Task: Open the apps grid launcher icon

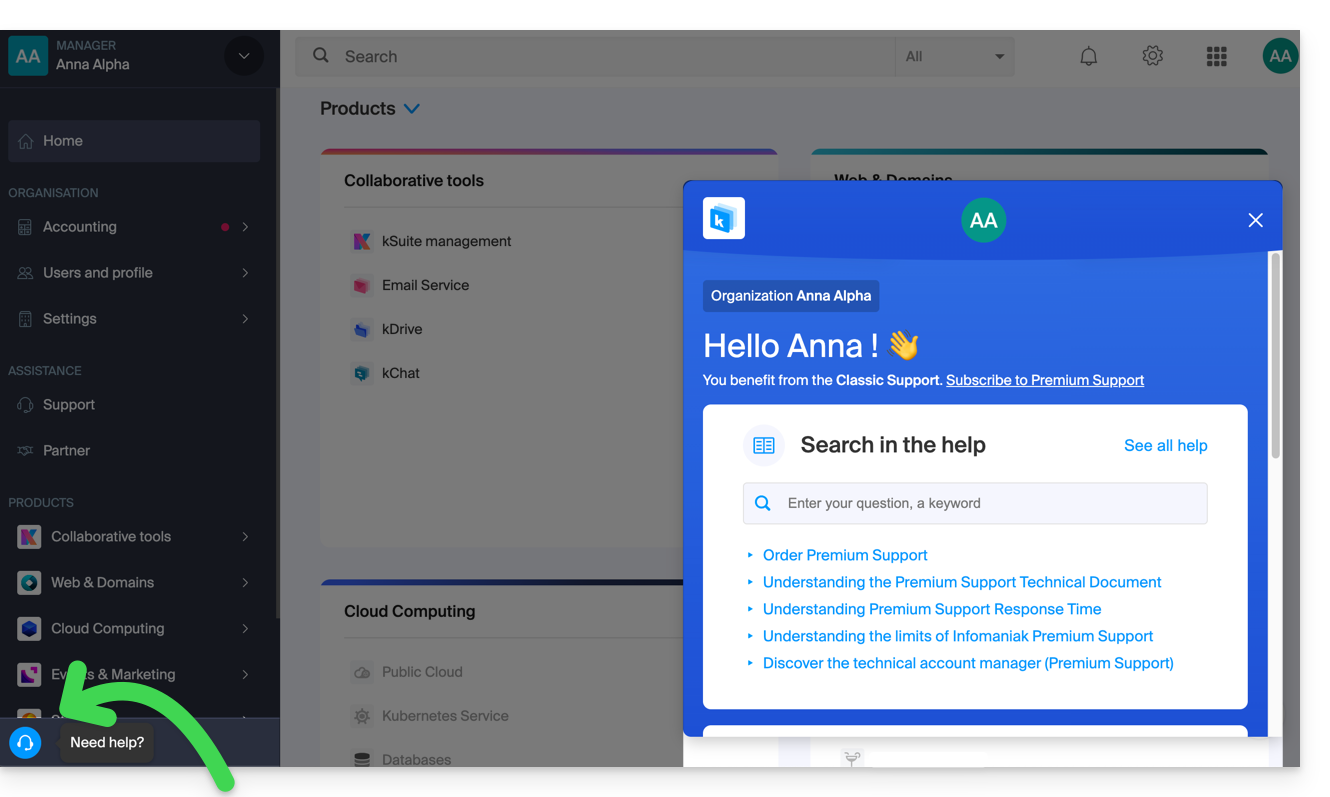Action: [x=1216, y=57]
